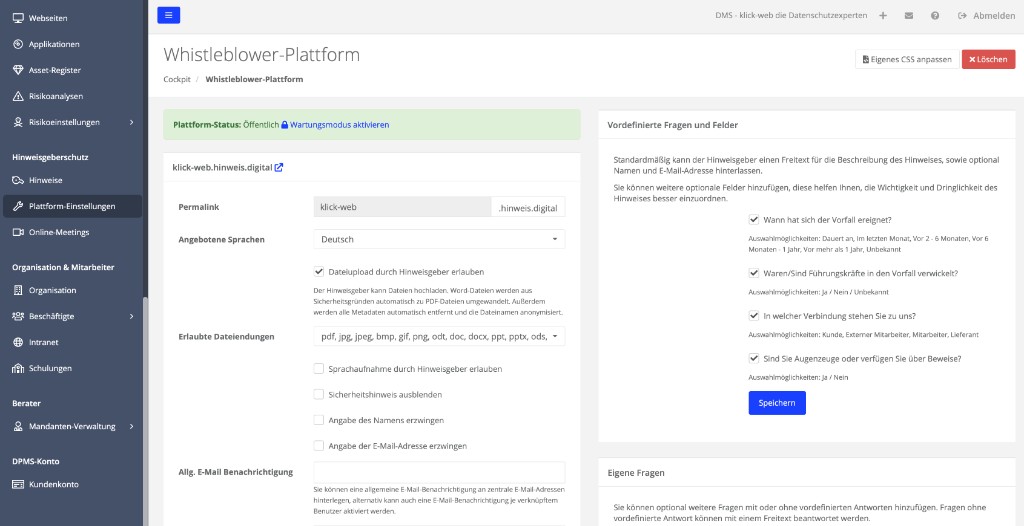
Task: Click Eigenes CSS anpassen button
Action: pyautogui.click(x=907, y=59)
